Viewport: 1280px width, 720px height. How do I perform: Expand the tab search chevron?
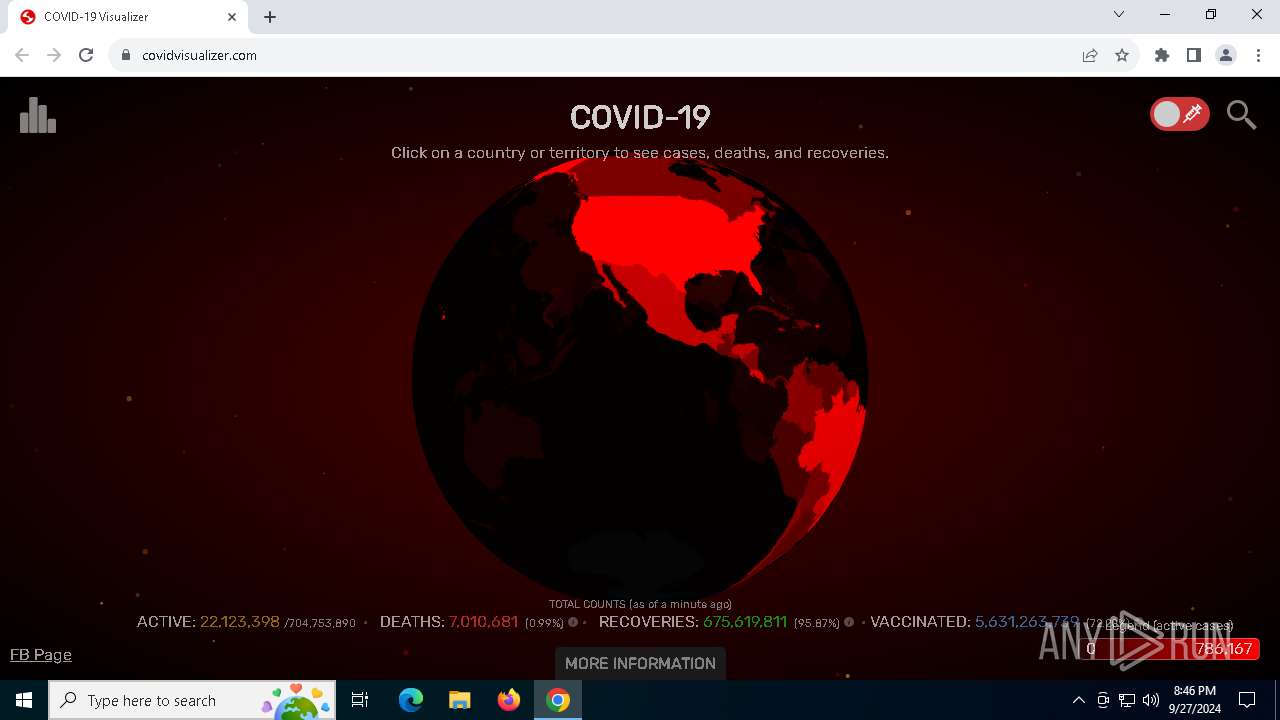pyautogui.click(x=1119, y=14)
